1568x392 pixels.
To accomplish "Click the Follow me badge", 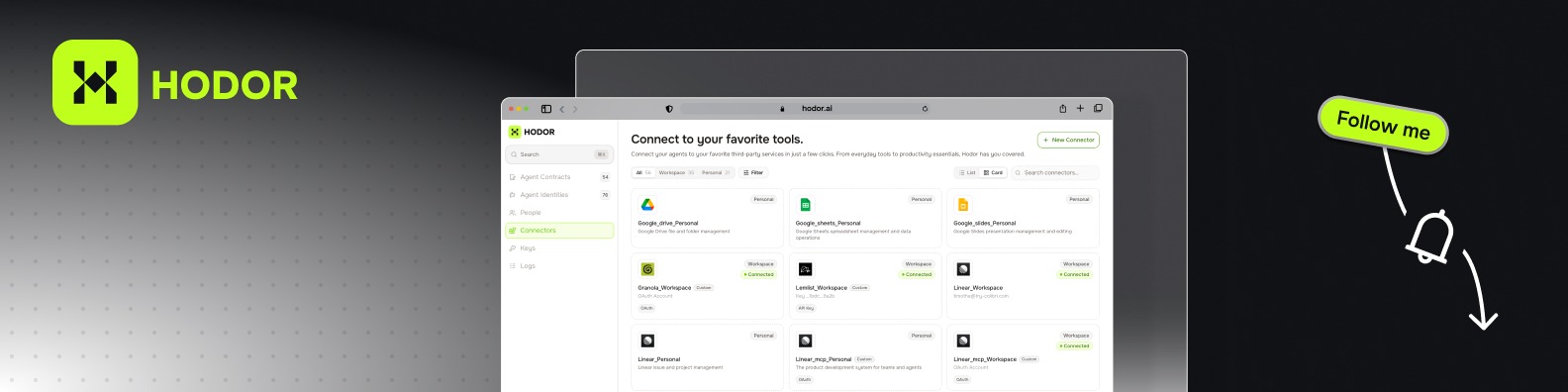I will [x=1383, y=125].
